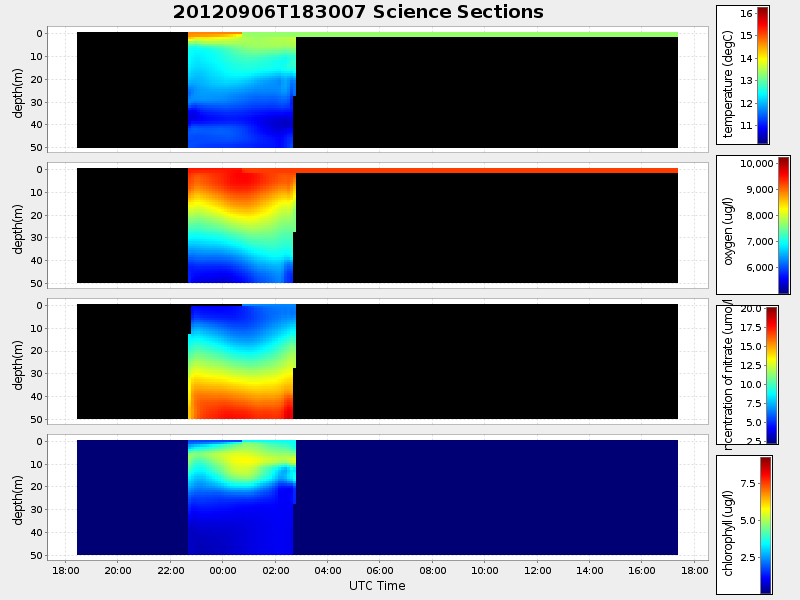Screen dimensions: 800x600
Task: Click the nitrate section's depth(m) axis label
Action: tap(18, 365)
